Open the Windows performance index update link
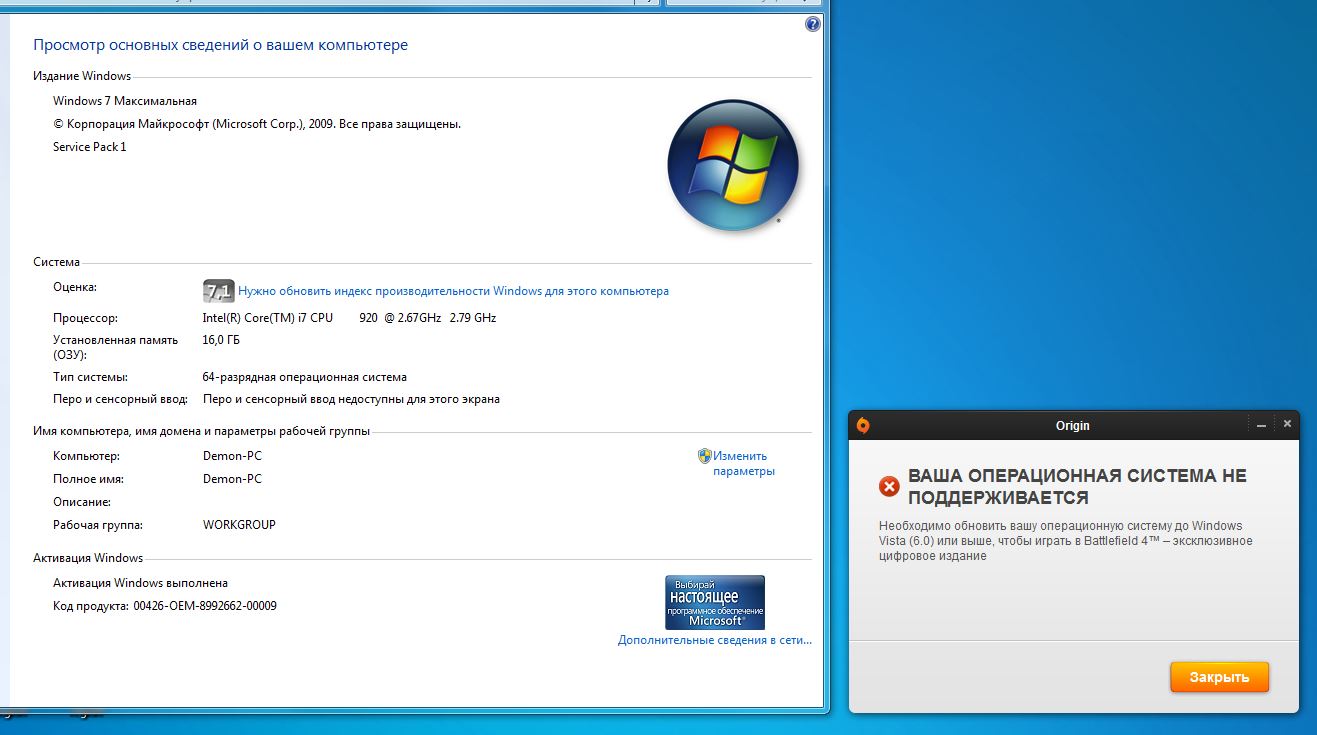The image size is (1317, 735). pyautogui.click(x=453, y=291)
